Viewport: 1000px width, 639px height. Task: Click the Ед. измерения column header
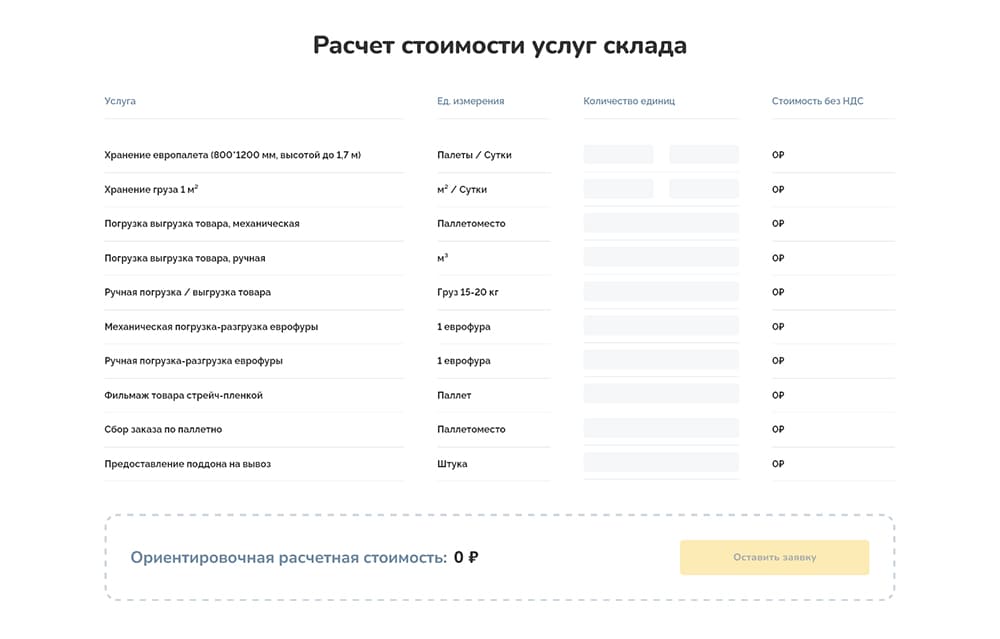pos(470,101)
